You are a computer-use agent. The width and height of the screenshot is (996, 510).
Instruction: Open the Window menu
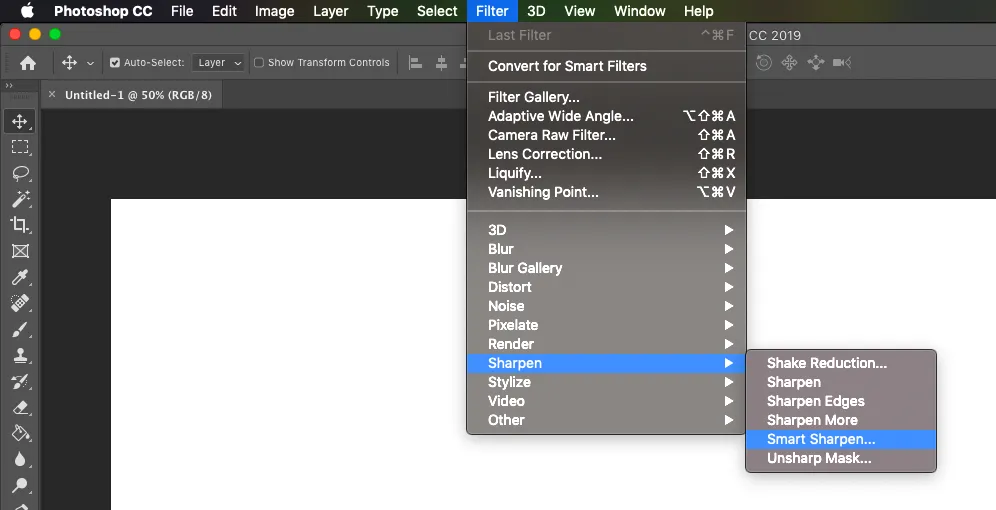coord(640,11)
